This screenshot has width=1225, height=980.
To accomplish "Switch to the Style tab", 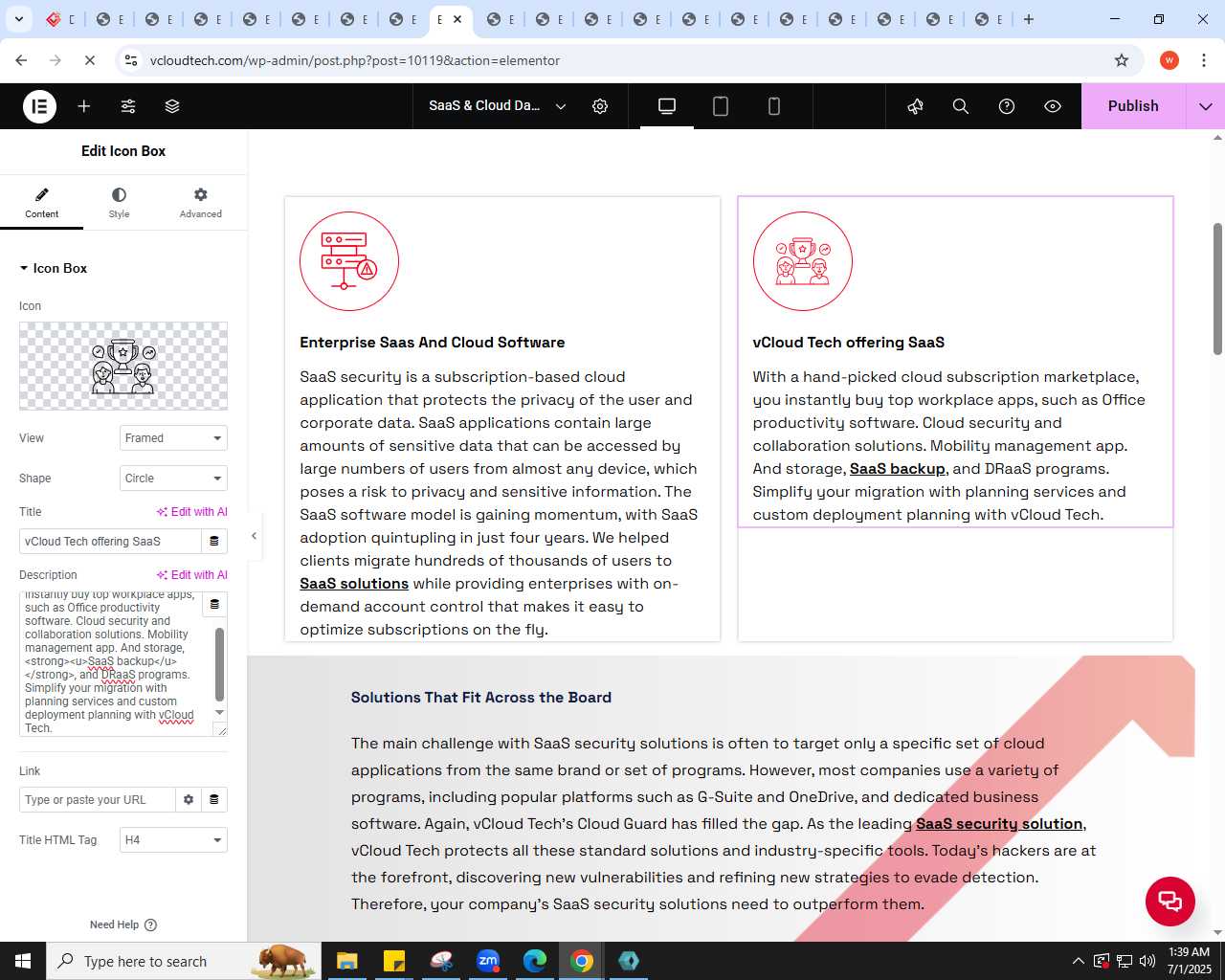I will [x=119, y=203].
